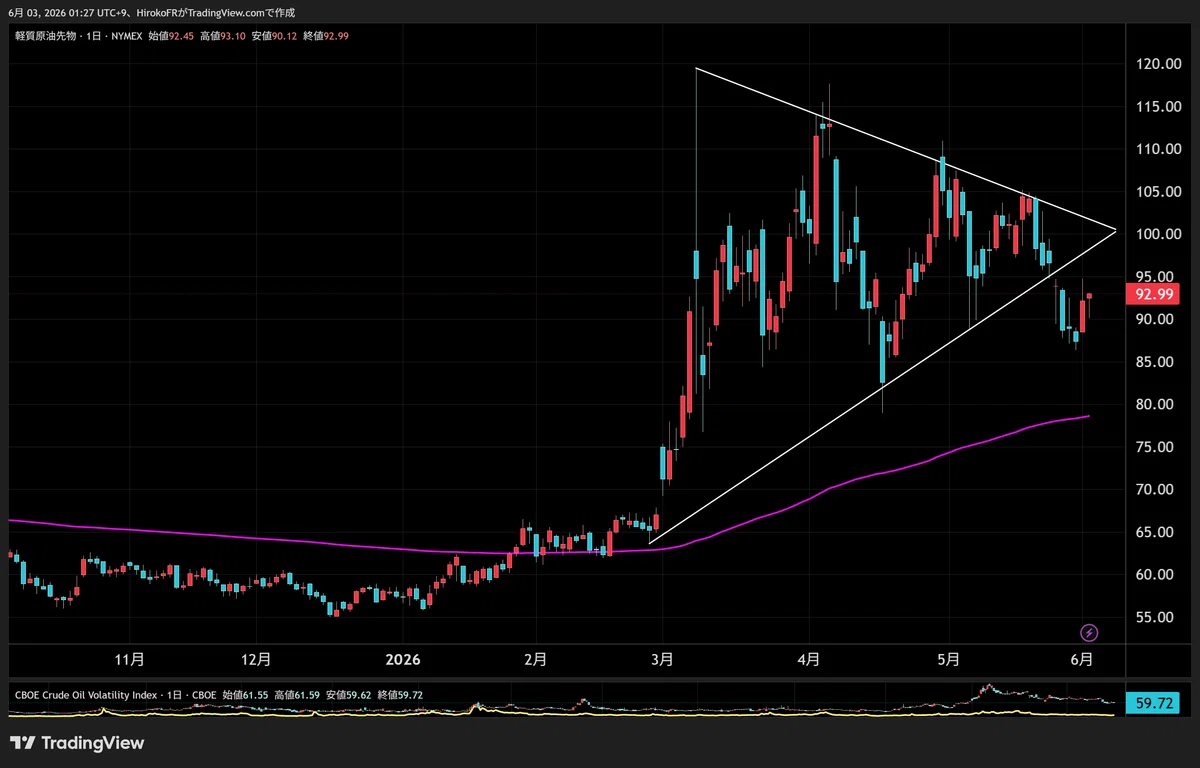Image resolution: width=1200 pixels, height=768 pixels.
Task: Click the 6月 time axis label
Action: (1081, 660)
